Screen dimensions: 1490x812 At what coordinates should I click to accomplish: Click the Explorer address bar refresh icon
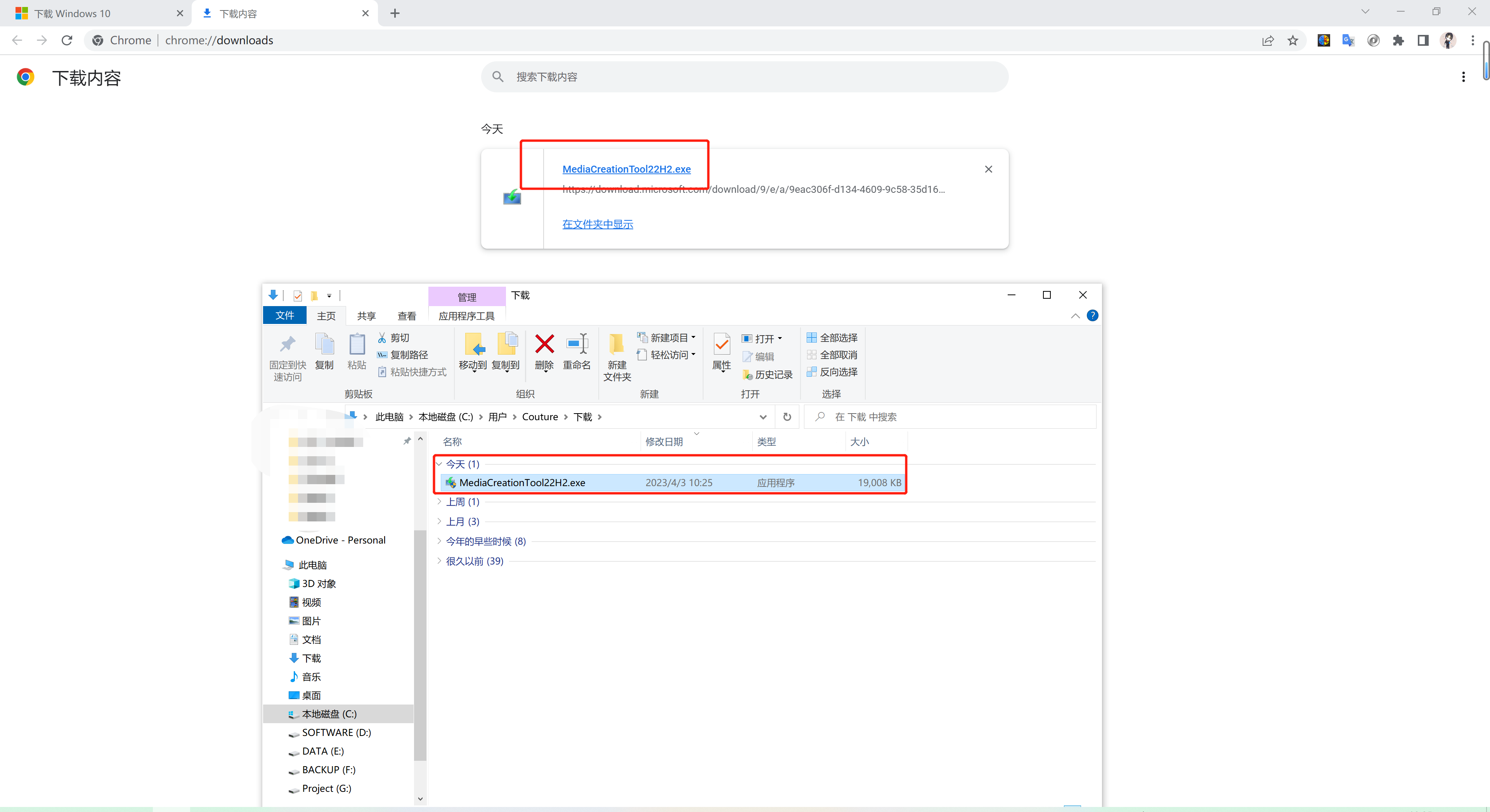click(x=787, y=417)
